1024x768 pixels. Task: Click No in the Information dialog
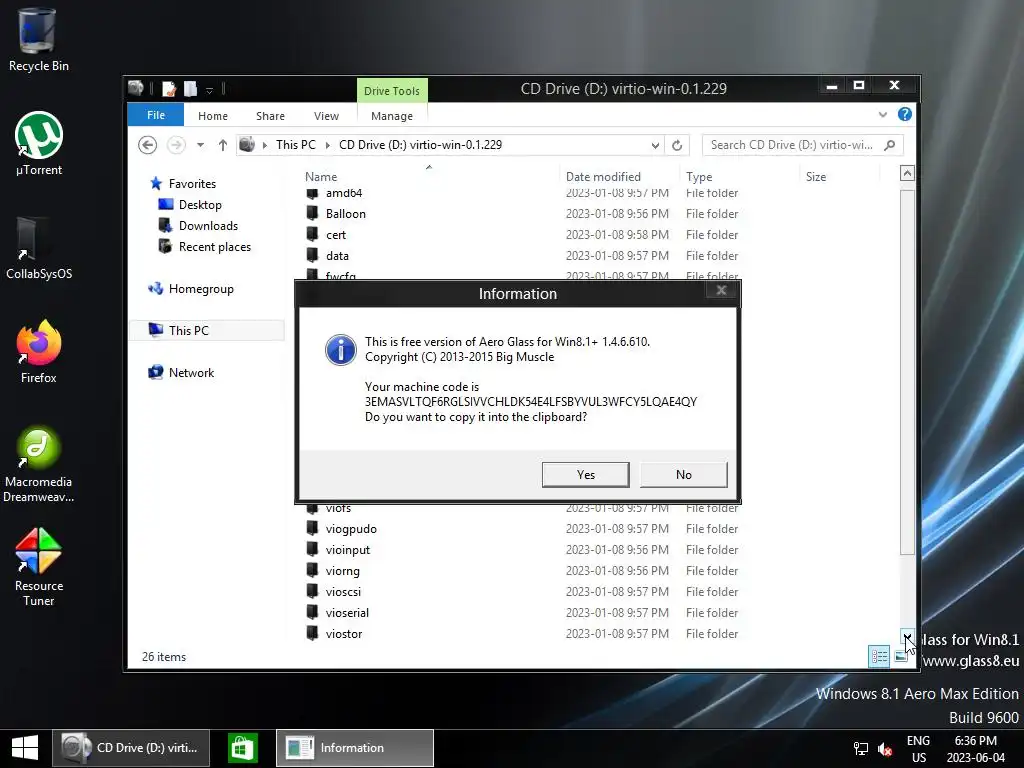(684, 475)
